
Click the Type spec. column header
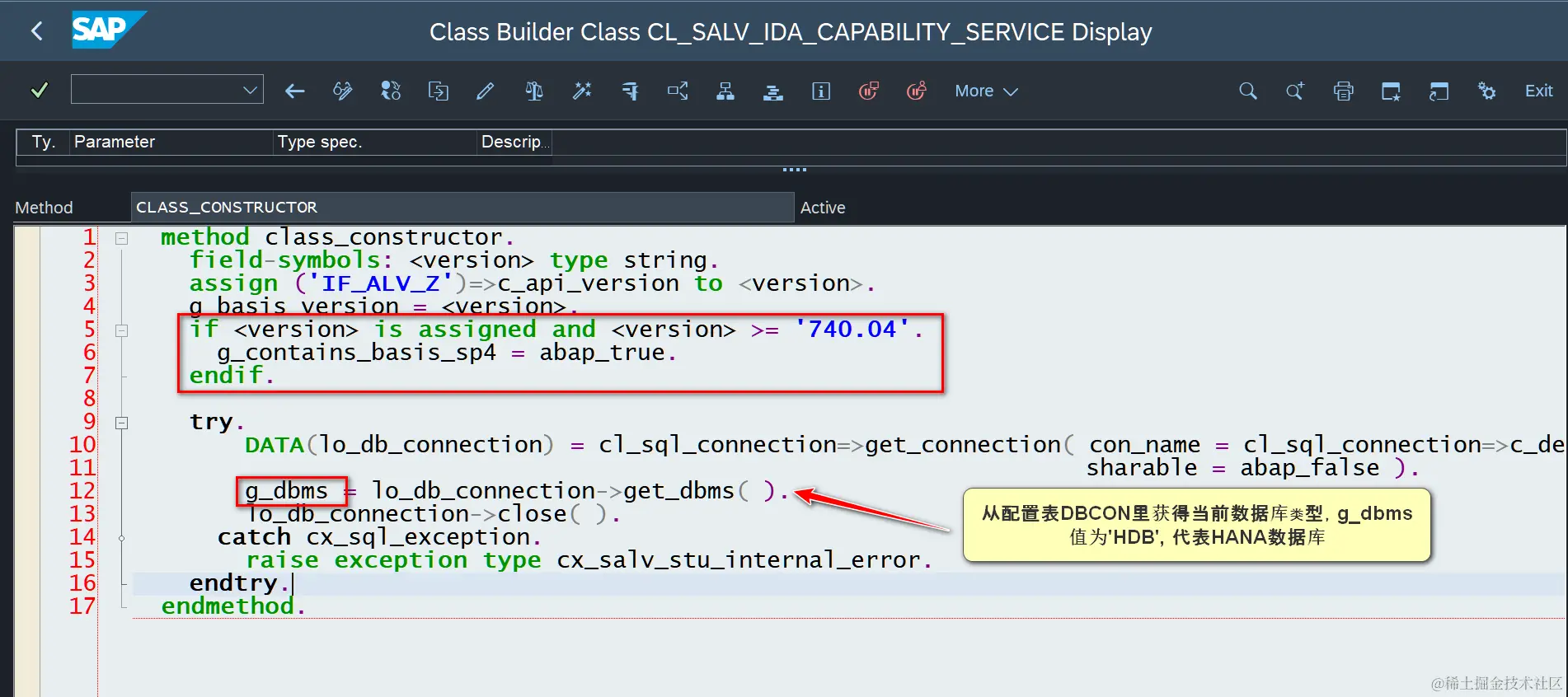[375, 142]
